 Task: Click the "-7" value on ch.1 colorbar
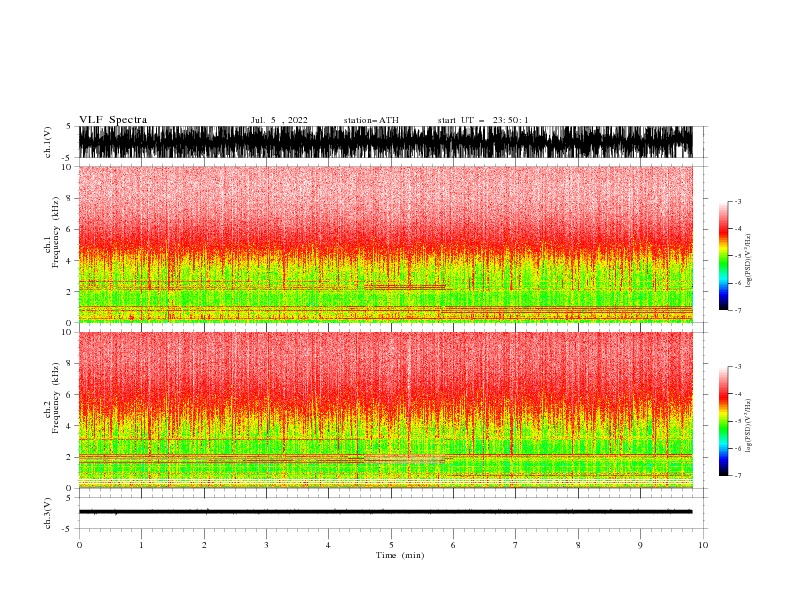point(737,310)
